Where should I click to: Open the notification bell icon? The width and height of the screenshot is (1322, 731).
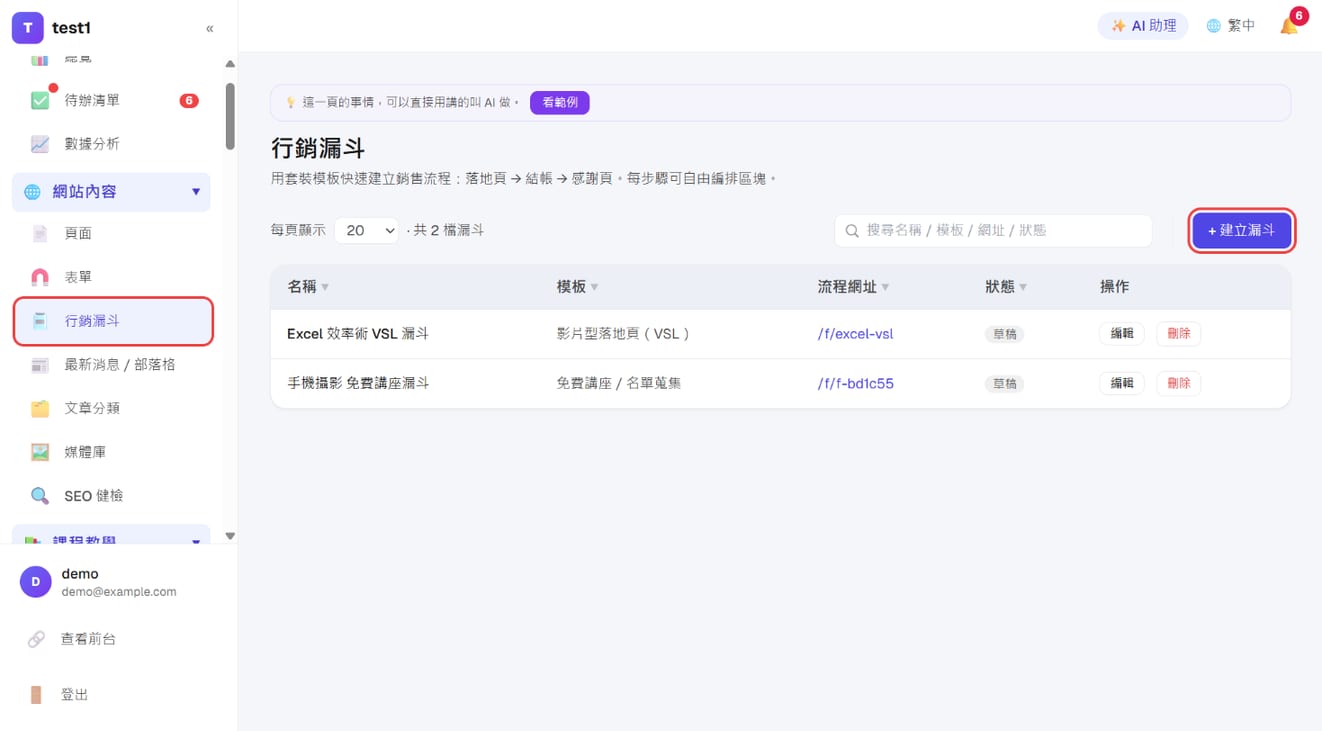point(1289,26)
